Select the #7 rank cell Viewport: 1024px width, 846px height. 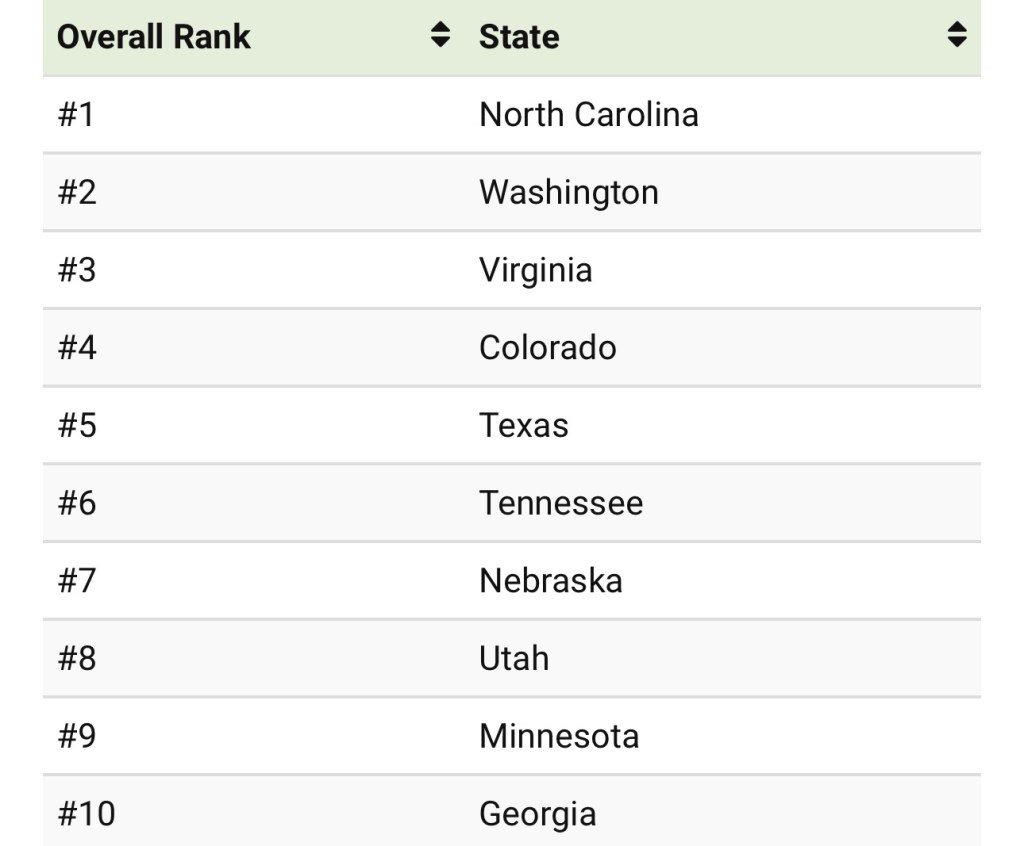coord(77,581)
